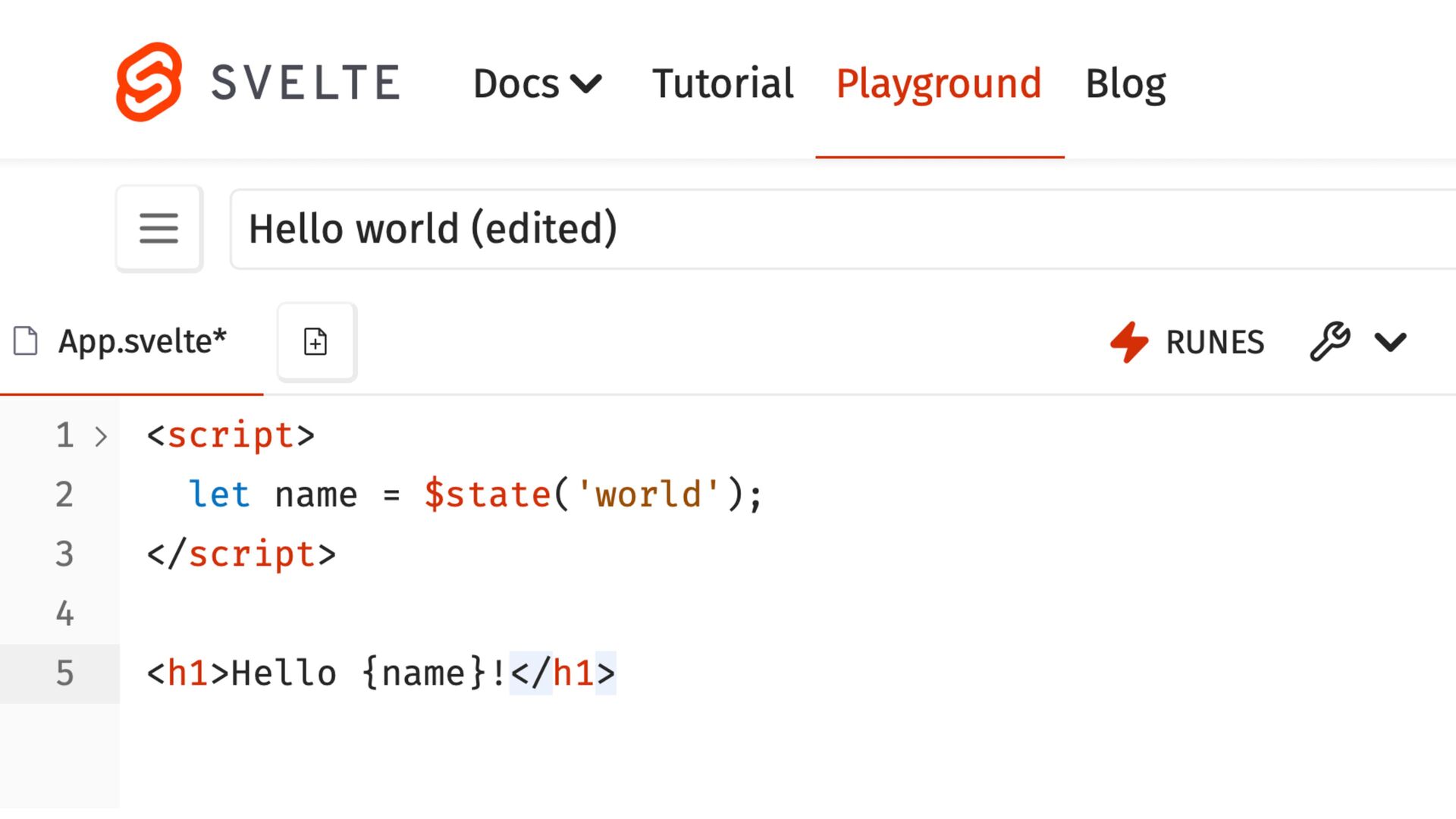Viewport: 1456px width, 819px height.
Task: Click the add new file icon
Action: tap(315, 342)
